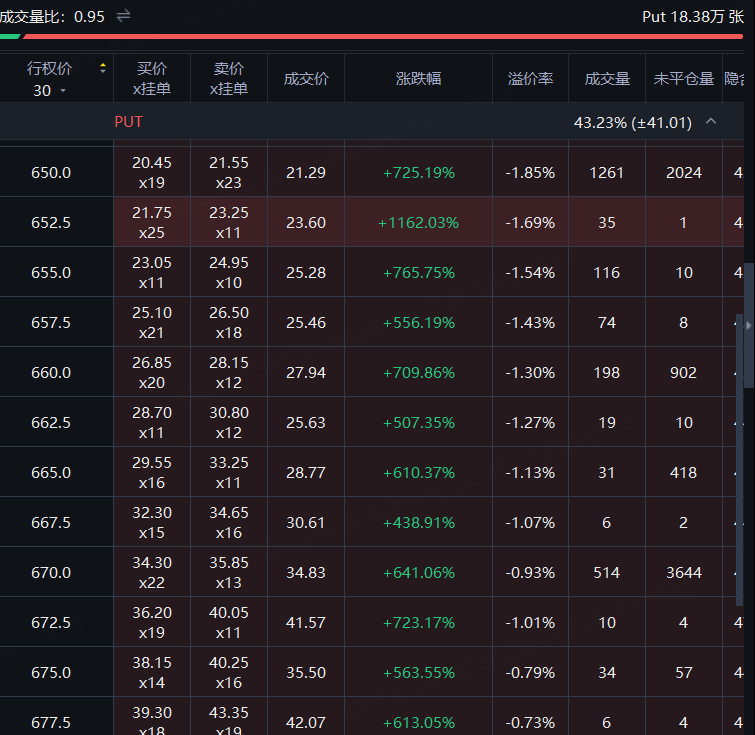Viewport: 755px width, 735px height.
Task: Click the 溢价率 column header
Action: (x=530, y=79)
